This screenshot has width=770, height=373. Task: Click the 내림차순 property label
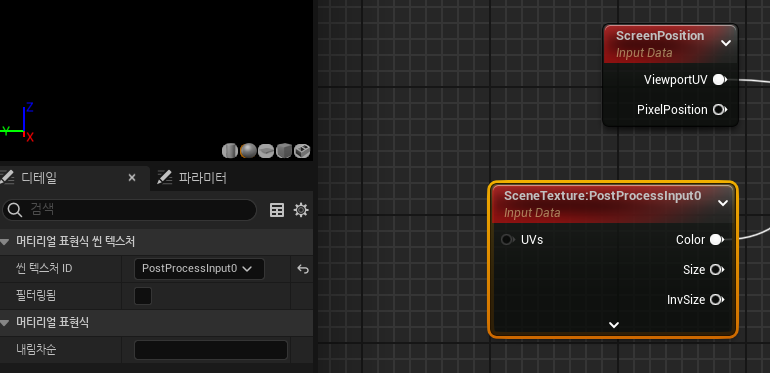36,350
